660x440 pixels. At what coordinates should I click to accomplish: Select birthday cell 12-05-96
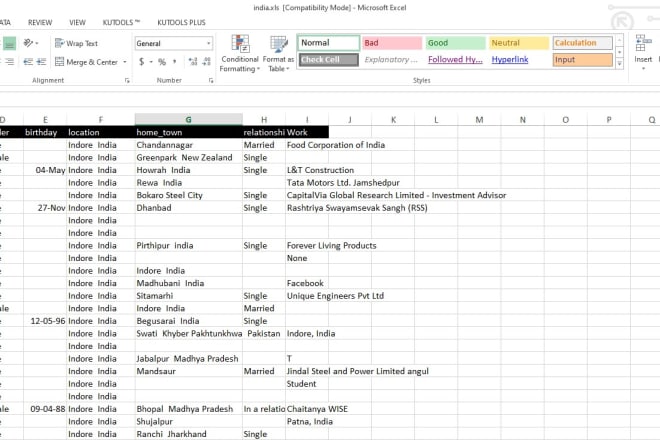(x=45, y=321)
